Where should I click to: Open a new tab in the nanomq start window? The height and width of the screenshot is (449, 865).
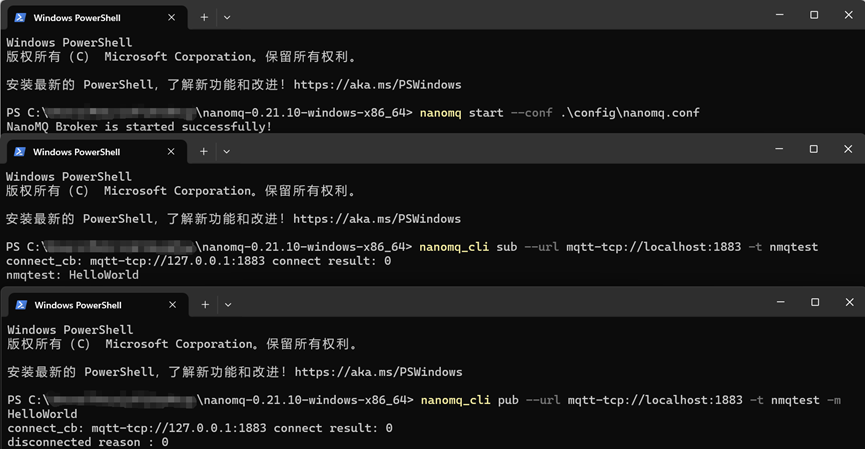click(204, 17)
